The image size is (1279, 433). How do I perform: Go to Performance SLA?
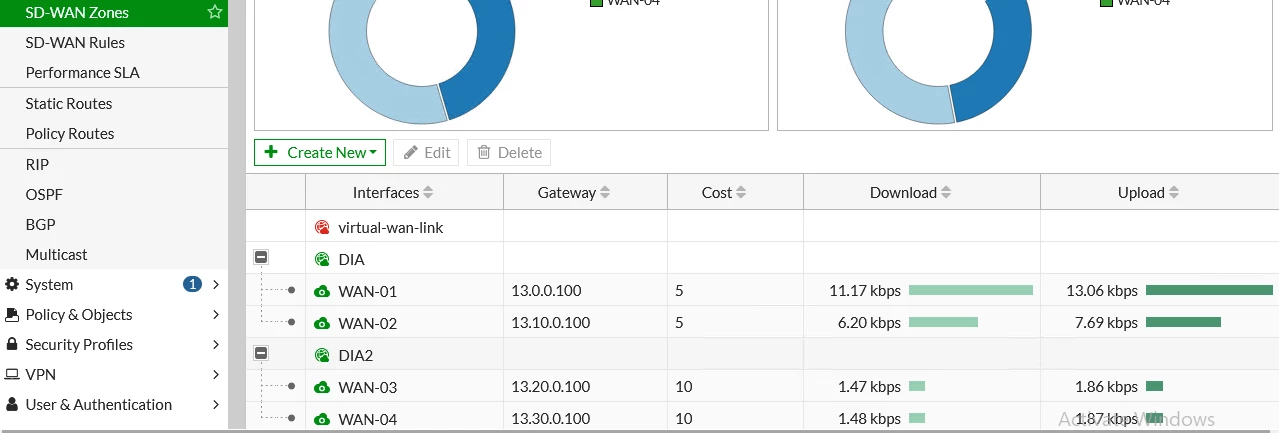point(82,73)
